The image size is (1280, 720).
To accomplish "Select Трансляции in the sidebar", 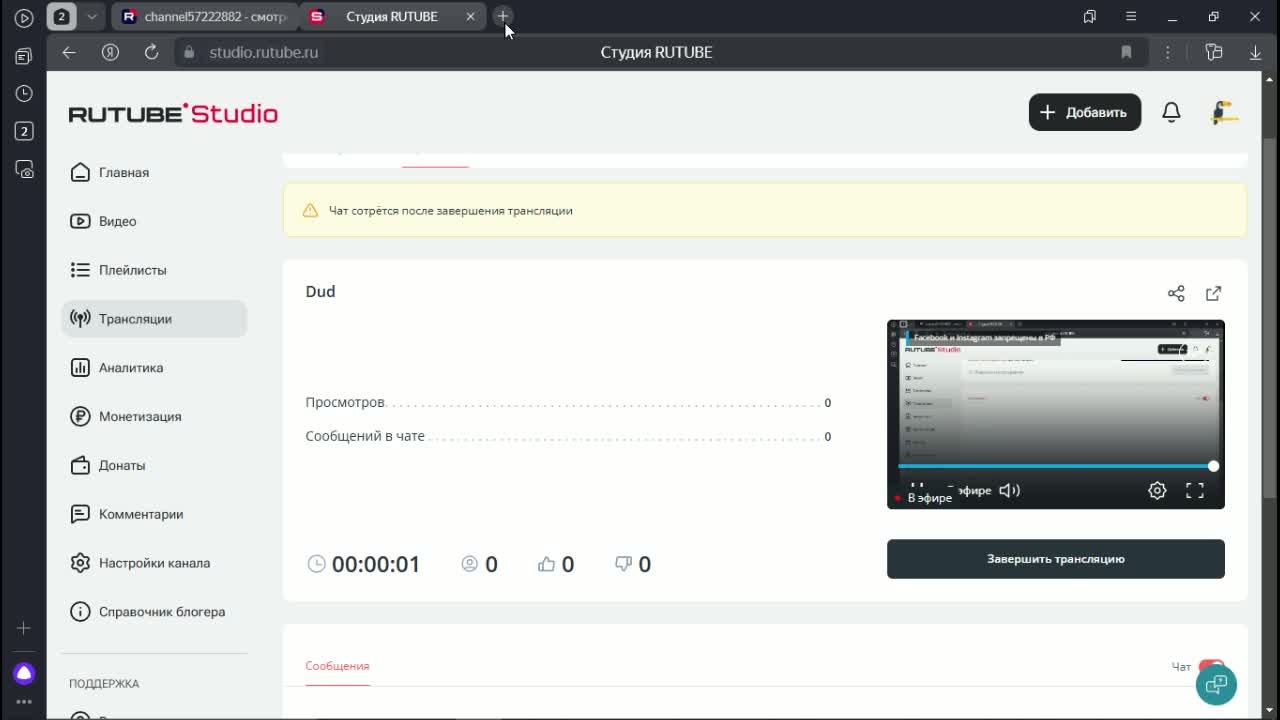I will [x=153, y=319].
